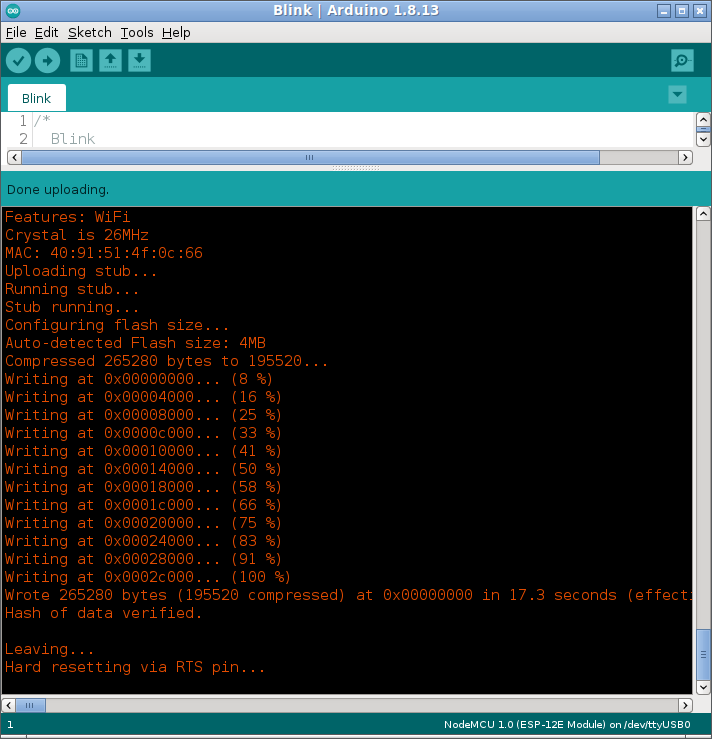Image resolution: width=712 pixels, height=739 pixels.
Task: Click 'Compressed 265280 bytes to 195520...' line
Action: 166,361
